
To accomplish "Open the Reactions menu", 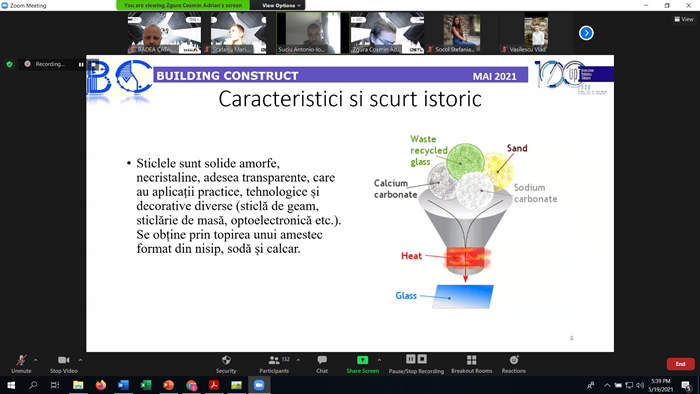I will (513, 364).
